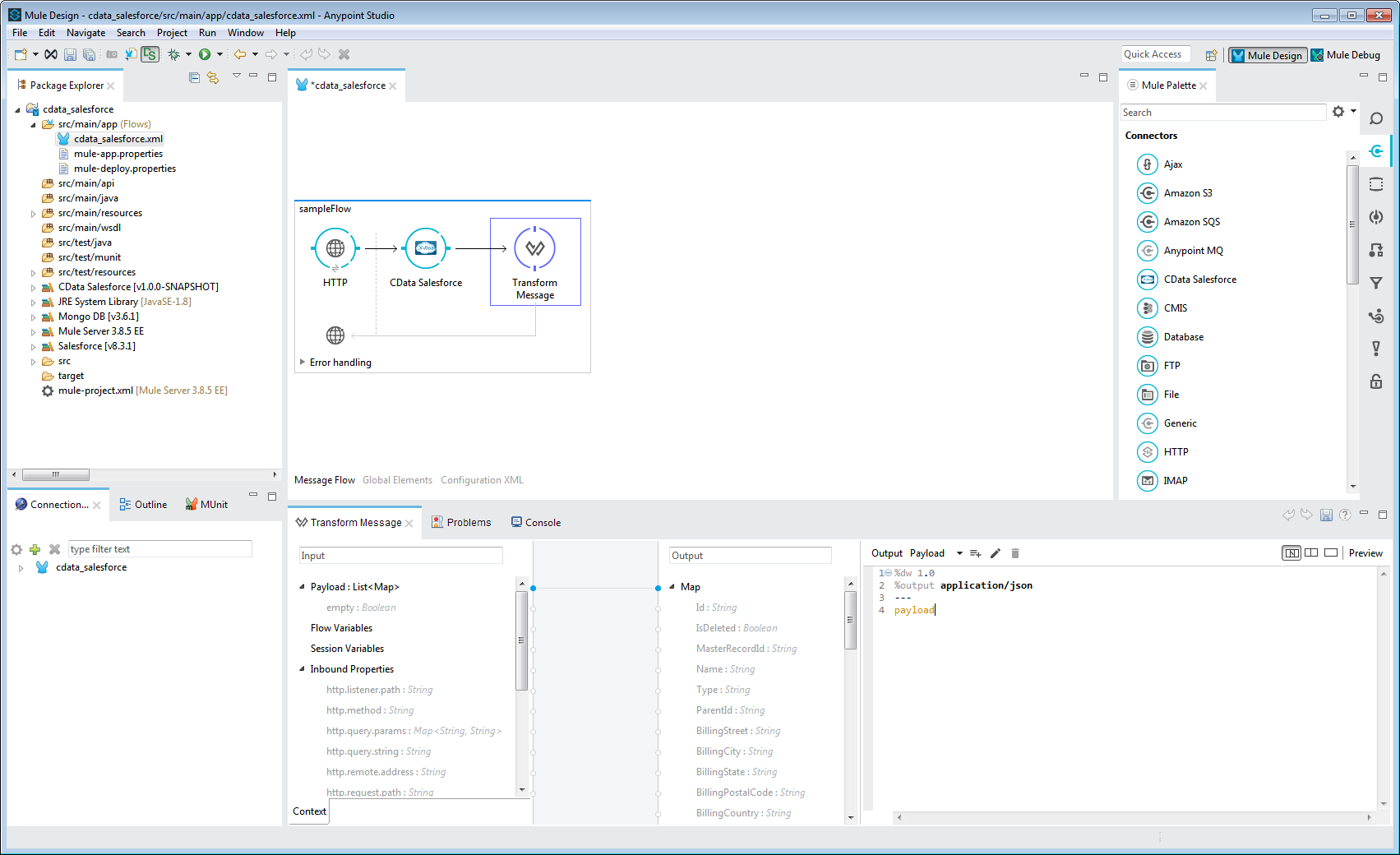Open the File menu

pyautogui.click(x=20, y=33)
